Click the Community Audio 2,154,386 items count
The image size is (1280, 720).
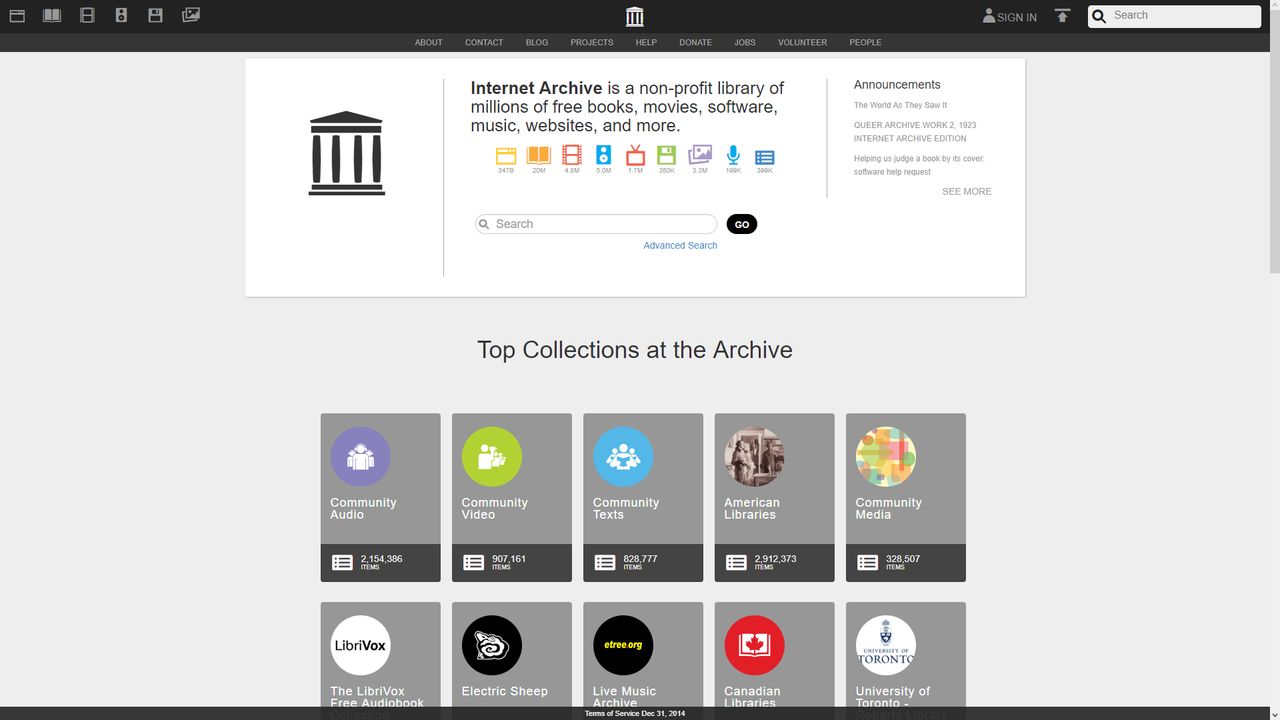click(x=381, y=562)
